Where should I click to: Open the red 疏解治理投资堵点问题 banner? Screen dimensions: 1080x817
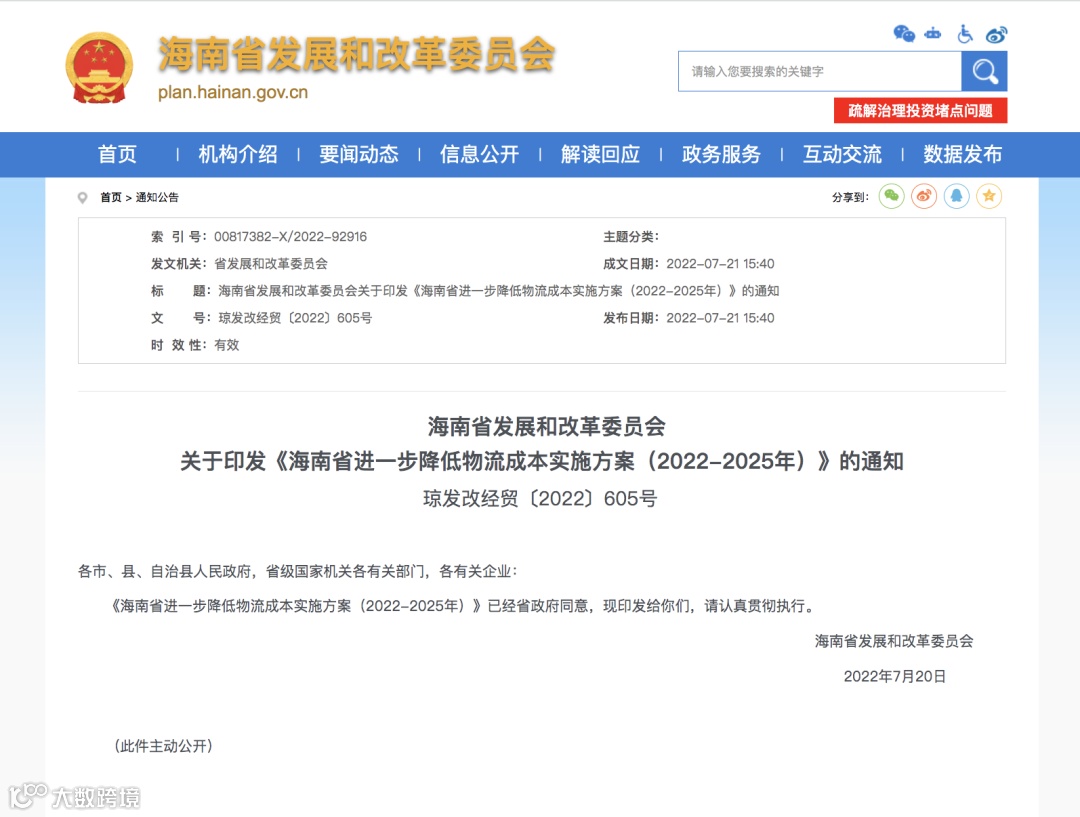pyautogui.click(x=920, y=110)
